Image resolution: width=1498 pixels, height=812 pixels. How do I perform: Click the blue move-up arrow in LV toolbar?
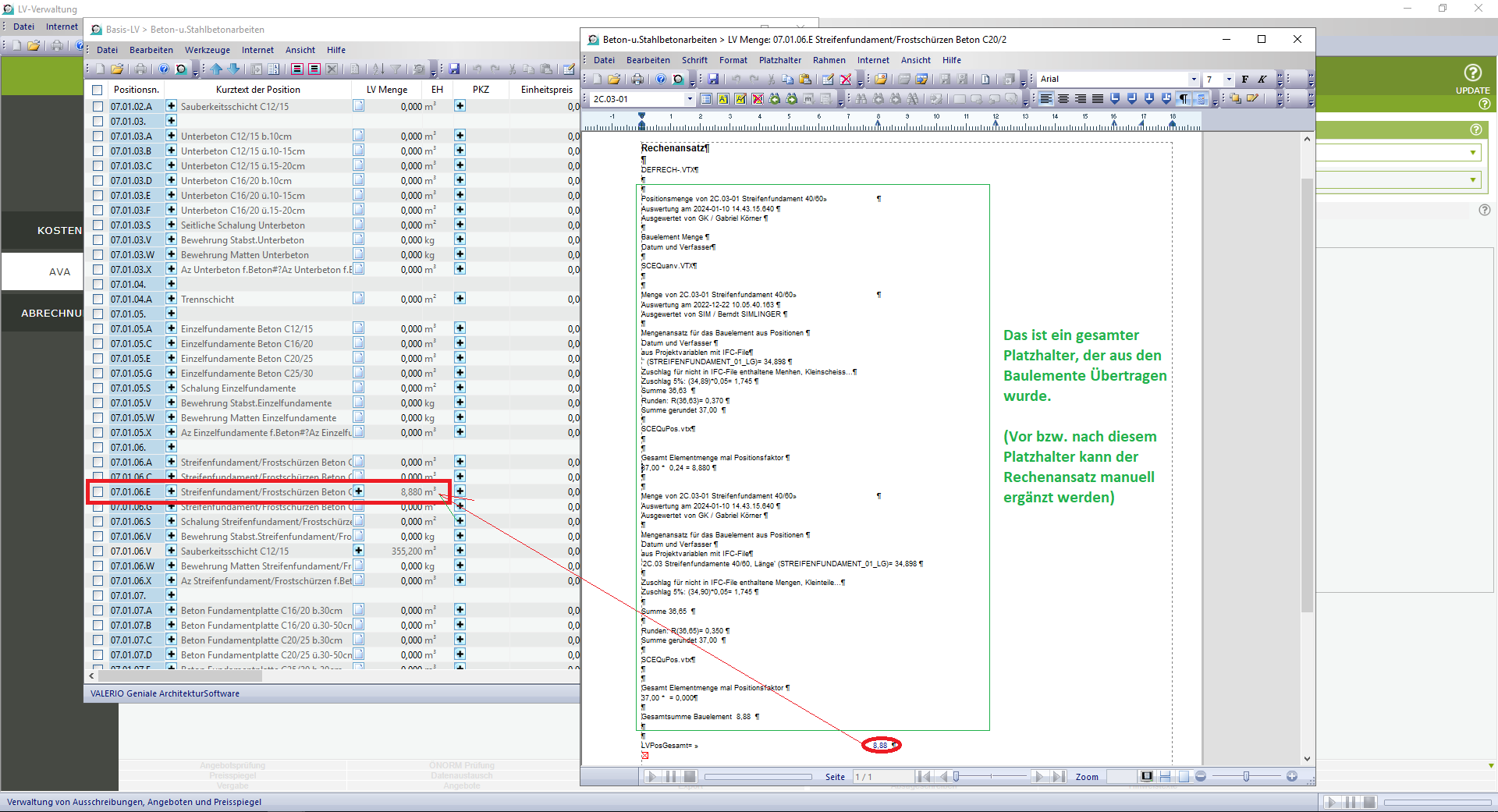(217, 69)
